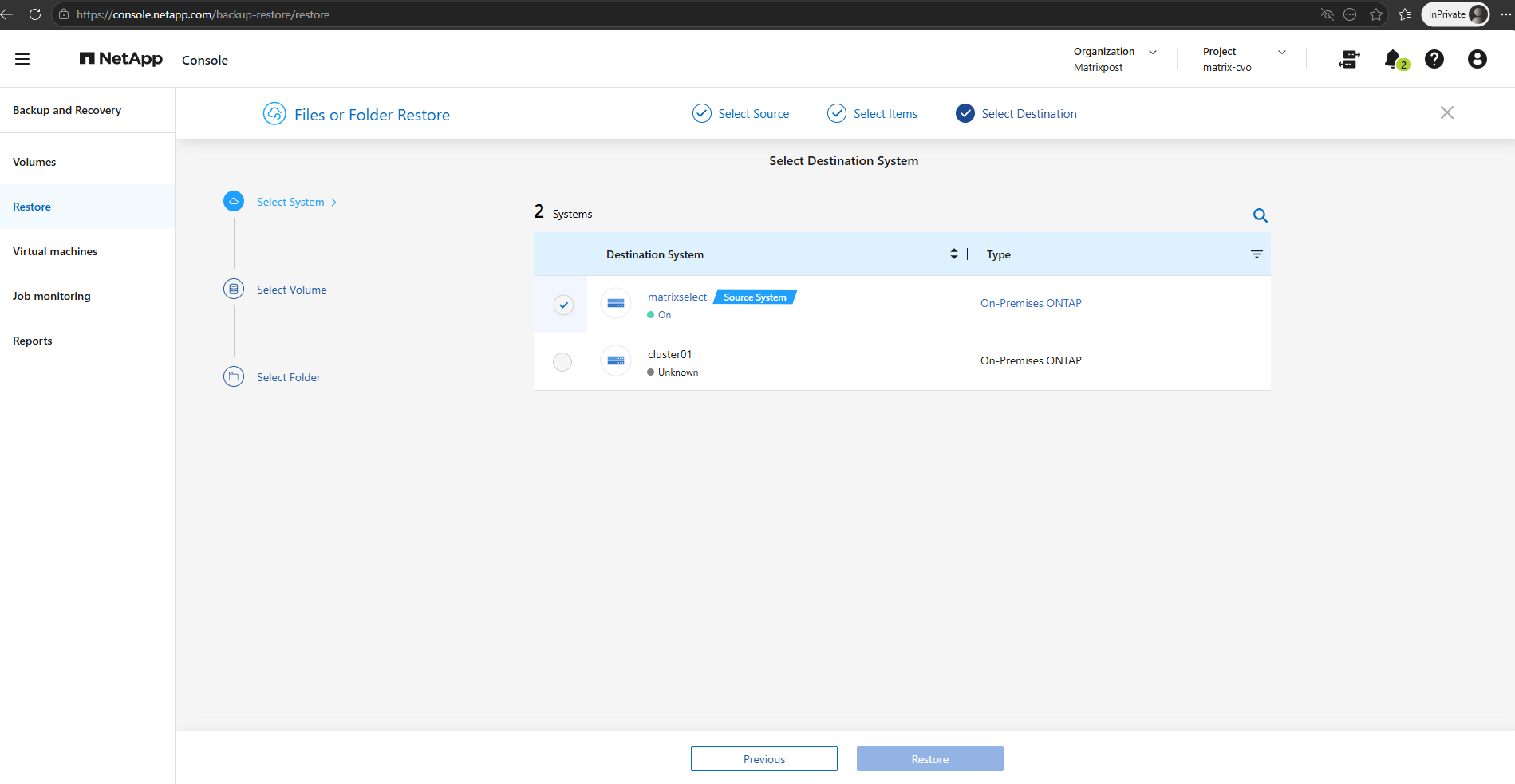This screenshot has height=784, width=1515.
Task: Click matrixselect's On-Premises ONTAP type
Action: 1031,303
